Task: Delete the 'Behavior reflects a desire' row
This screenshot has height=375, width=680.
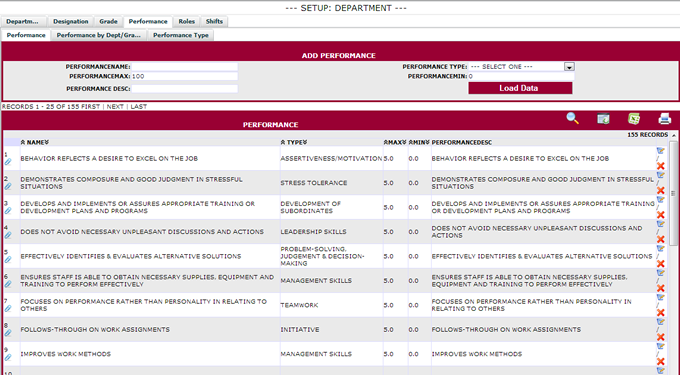Action: click(660, 166)
